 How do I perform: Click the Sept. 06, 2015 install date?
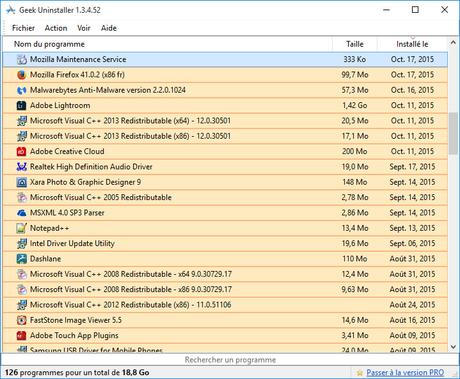click(412, 243)
